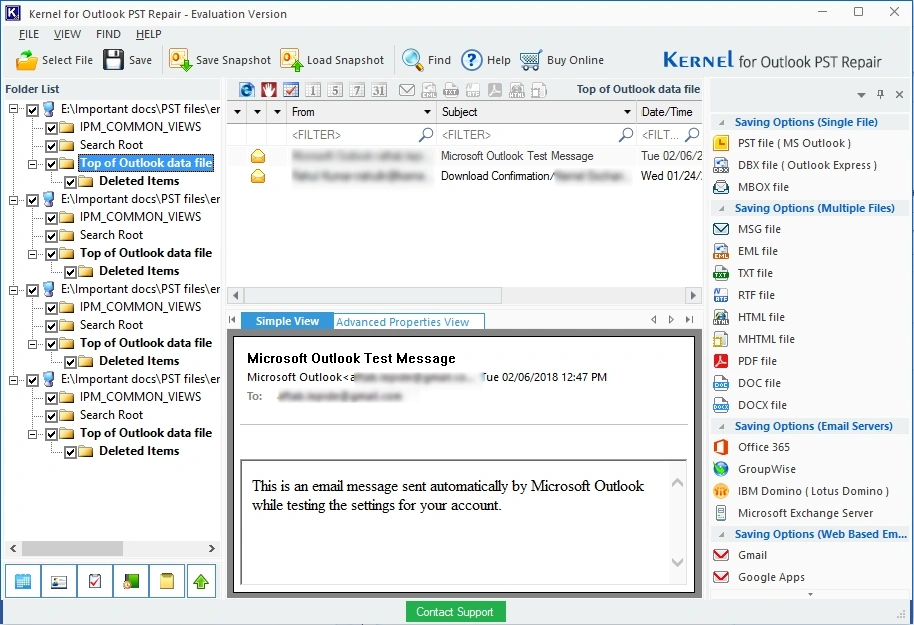Open the VIEW menu
The image size is (914, 625).
tap(67, 34)
